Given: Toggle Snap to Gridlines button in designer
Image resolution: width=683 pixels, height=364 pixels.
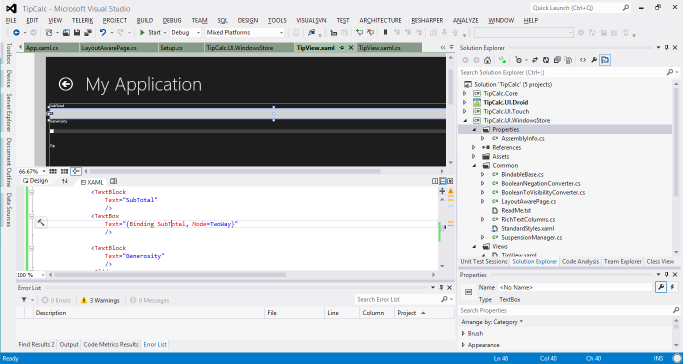Looking at the screenshot, I should click(64, 172).
